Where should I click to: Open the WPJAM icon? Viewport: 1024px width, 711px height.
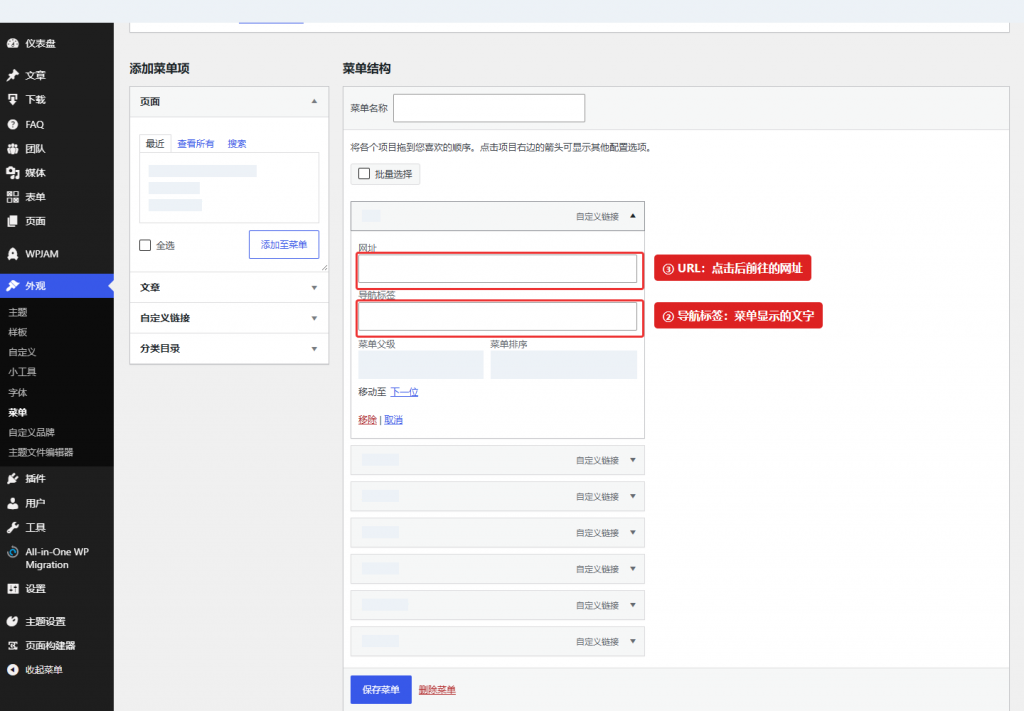click(12, 253)
